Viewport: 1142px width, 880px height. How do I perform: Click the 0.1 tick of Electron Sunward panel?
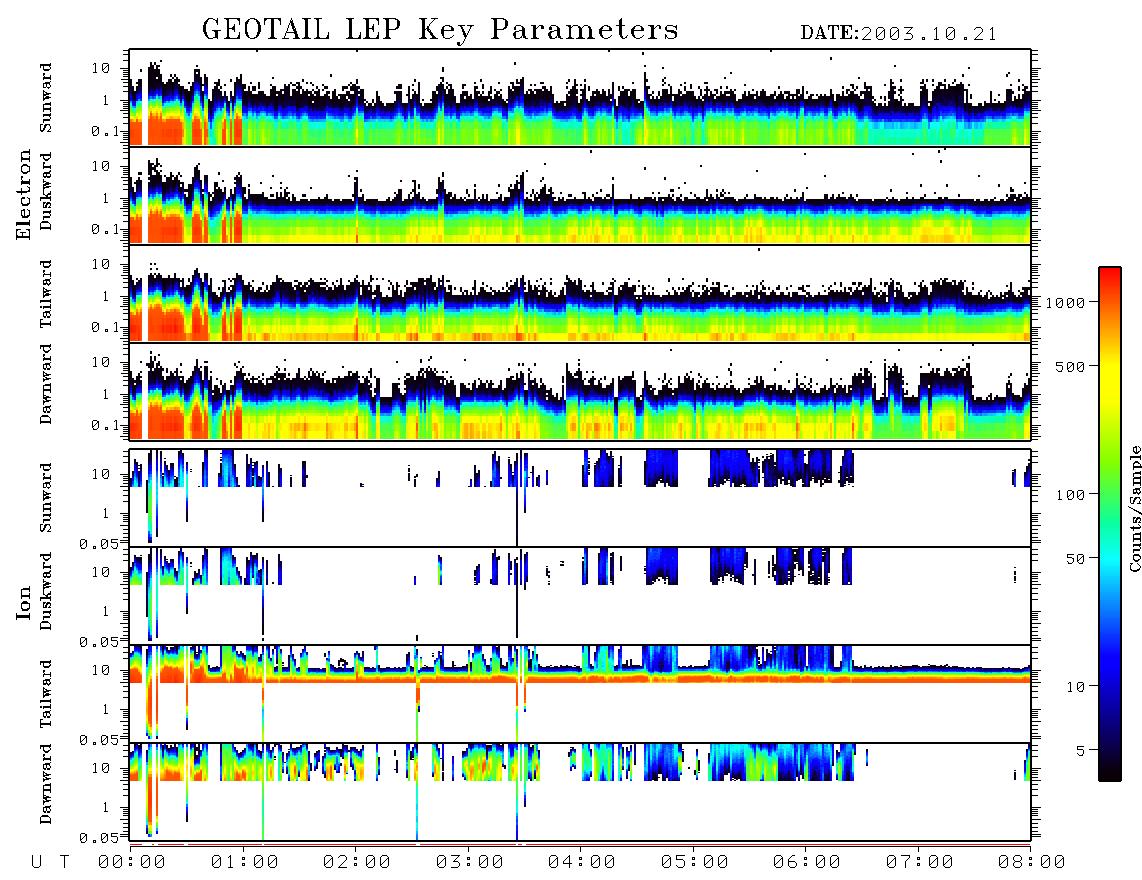coord(105,131)
